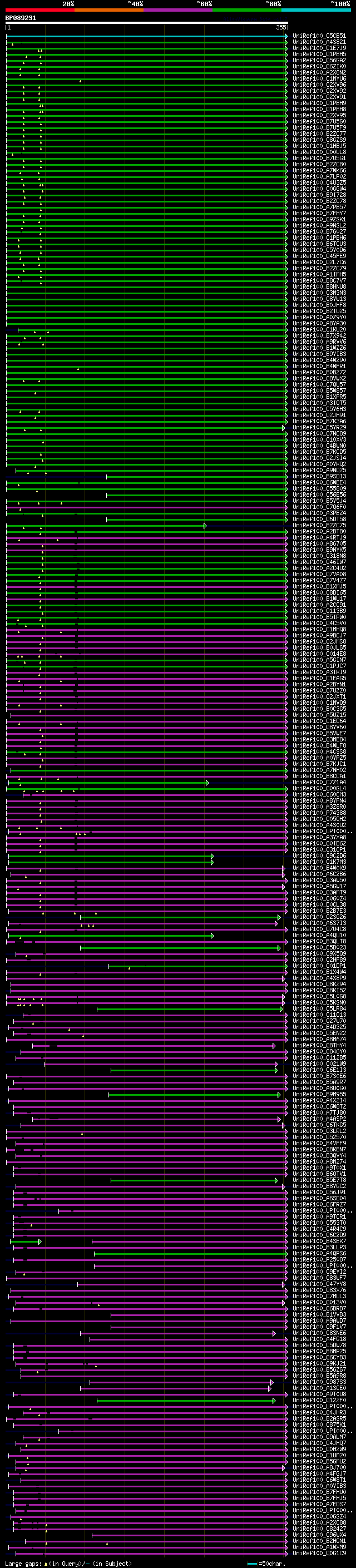The width and height of the screenshot is (356, 1568).
Task: Click label UniRef100_D0CL38
Action: coord(319,905)
